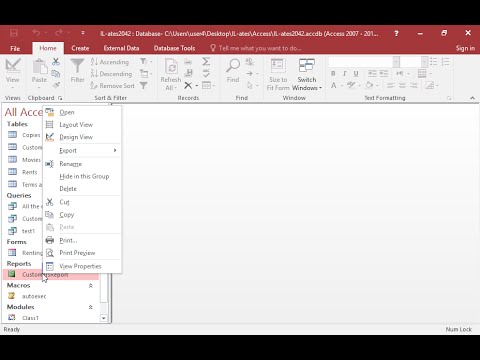Viewport: 480px width, 360px height.
Task: Click the Help question mark icon
Action: [396, 33]
